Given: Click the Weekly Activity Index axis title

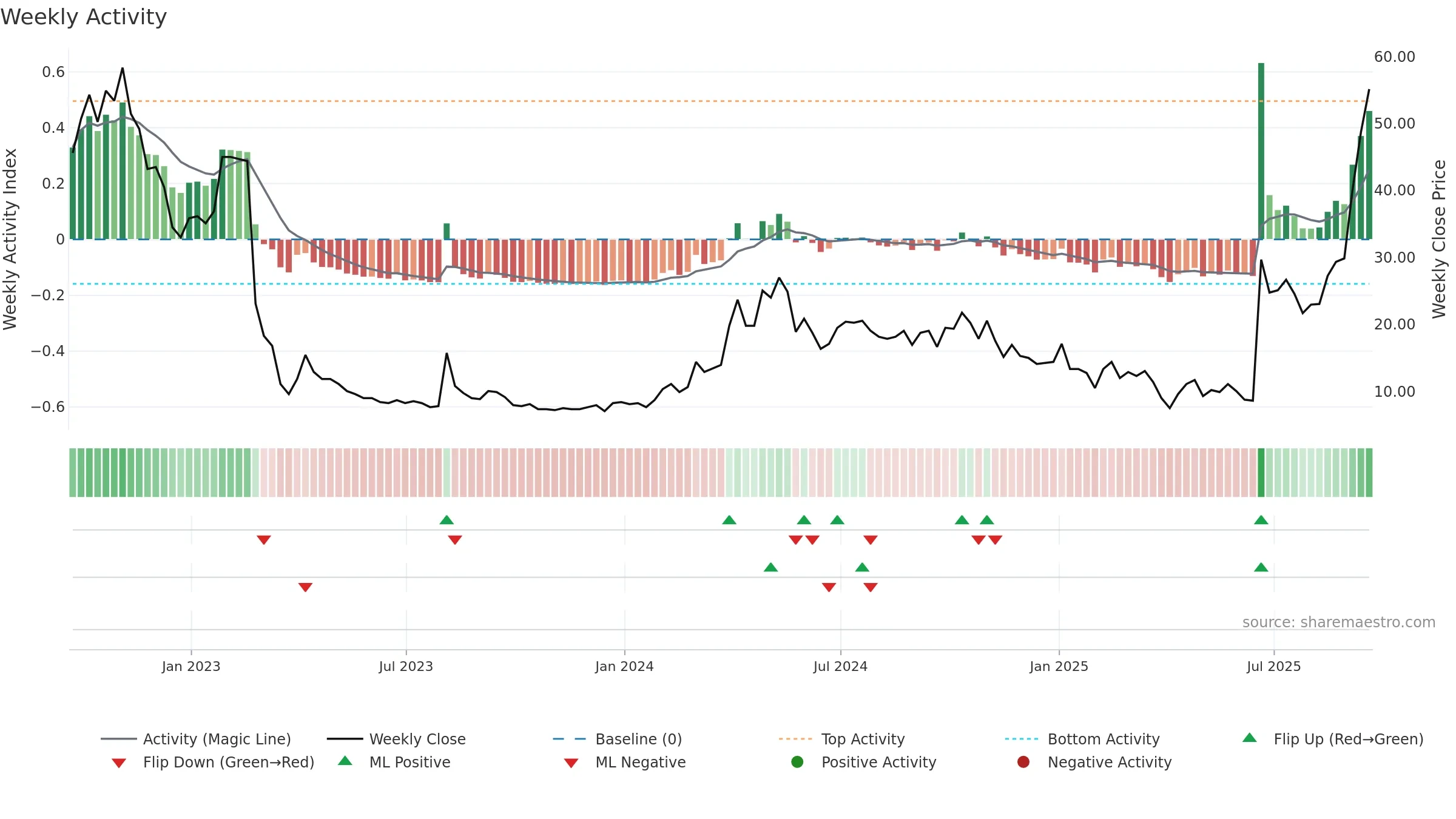Looking at the screenshot, I should tap(10, 239).
